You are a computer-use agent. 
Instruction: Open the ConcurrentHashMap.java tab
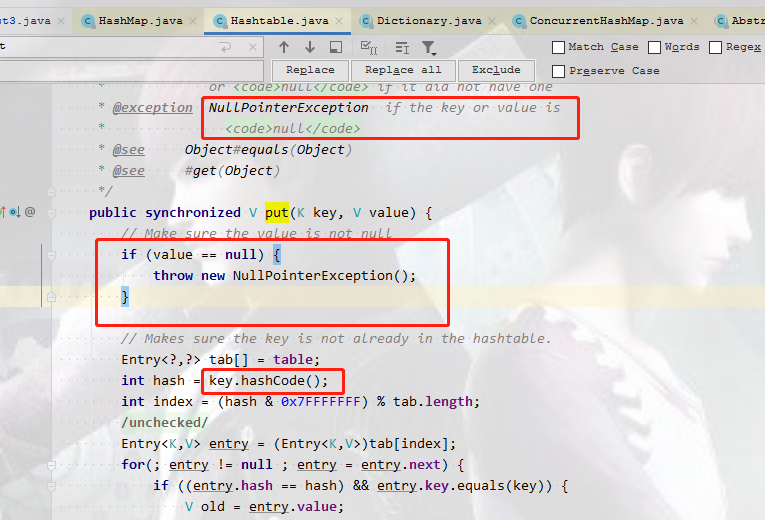click(x=606, y=21)
